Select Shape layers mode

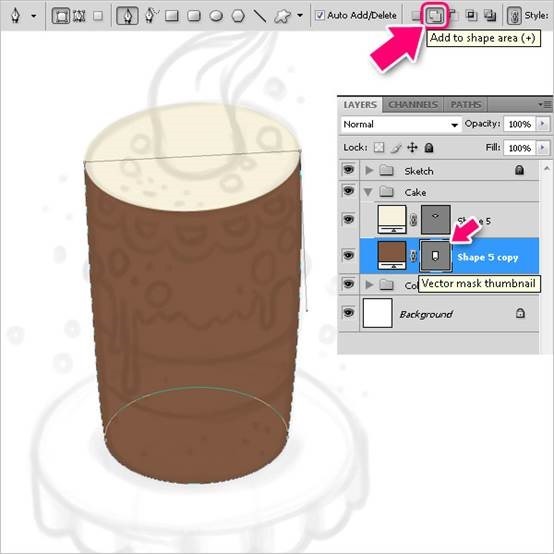(x=61, y=16)
